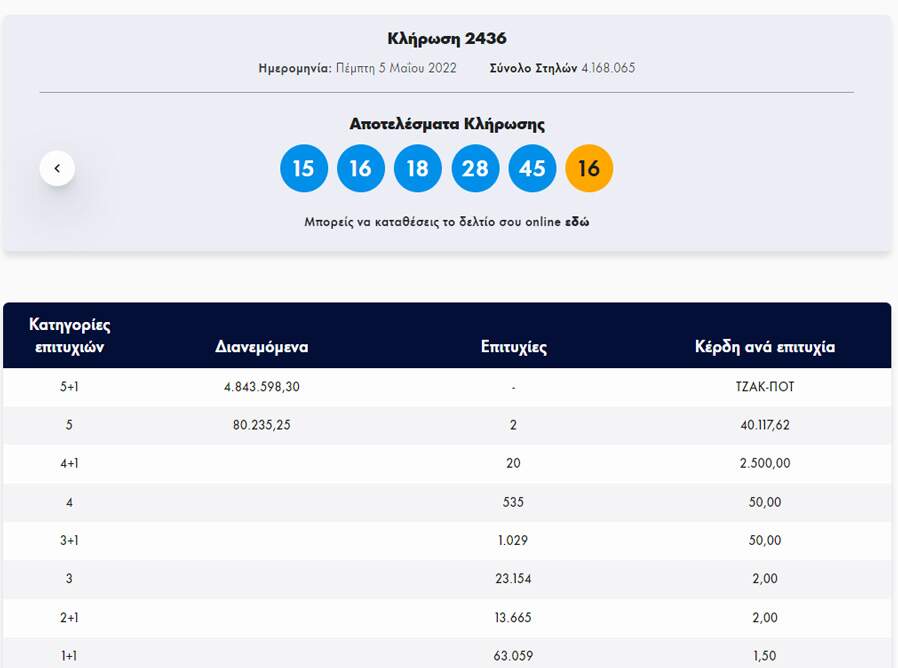Click the 40.117,62 winnings value
898x668 pixels.
(x=764, y=425)
